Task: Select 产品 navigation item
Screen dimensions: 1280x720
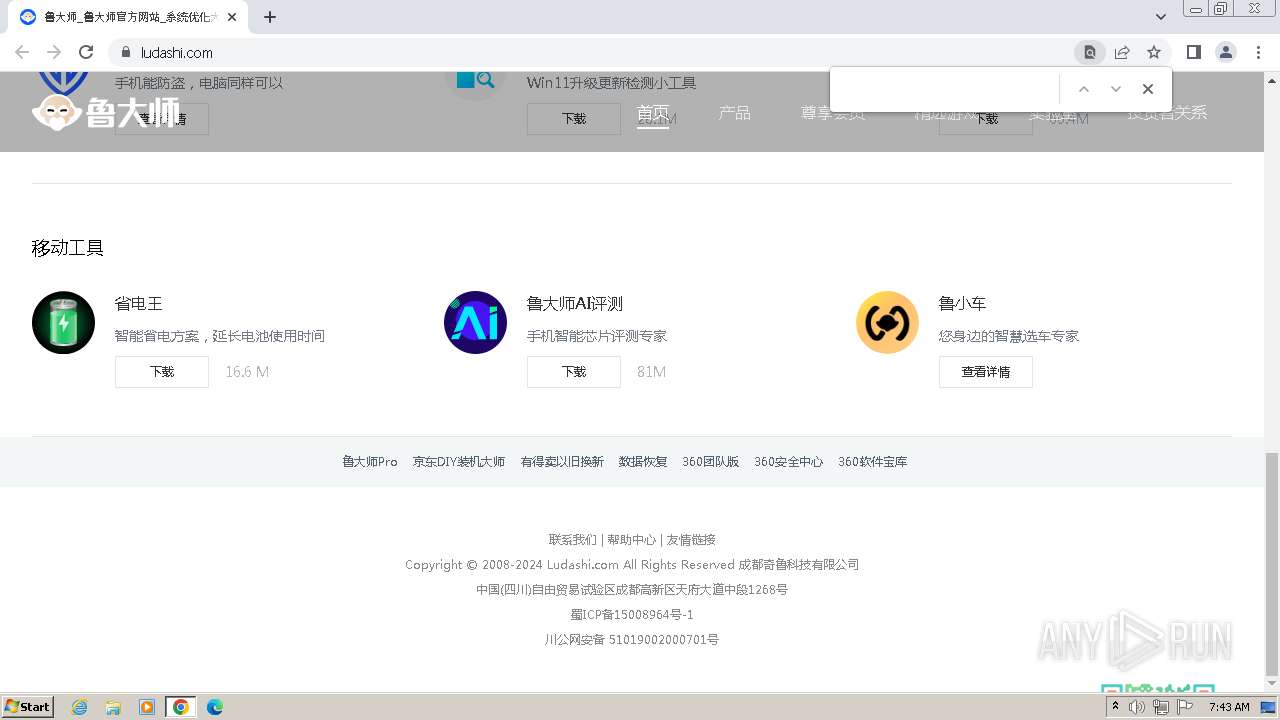Action: click(734, 113)
